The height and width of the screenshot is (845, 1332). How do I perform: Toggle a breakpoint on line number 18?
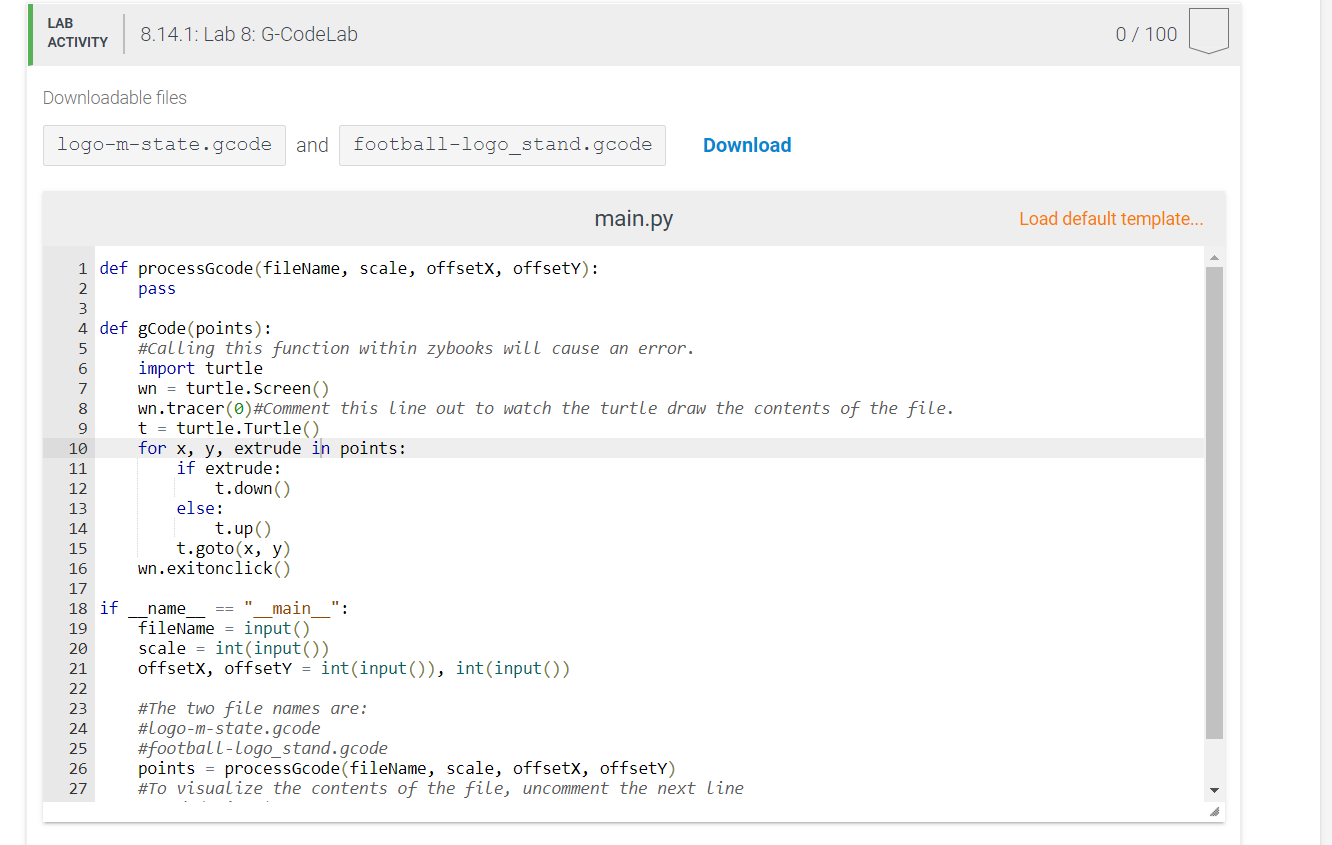pos(78,608)
